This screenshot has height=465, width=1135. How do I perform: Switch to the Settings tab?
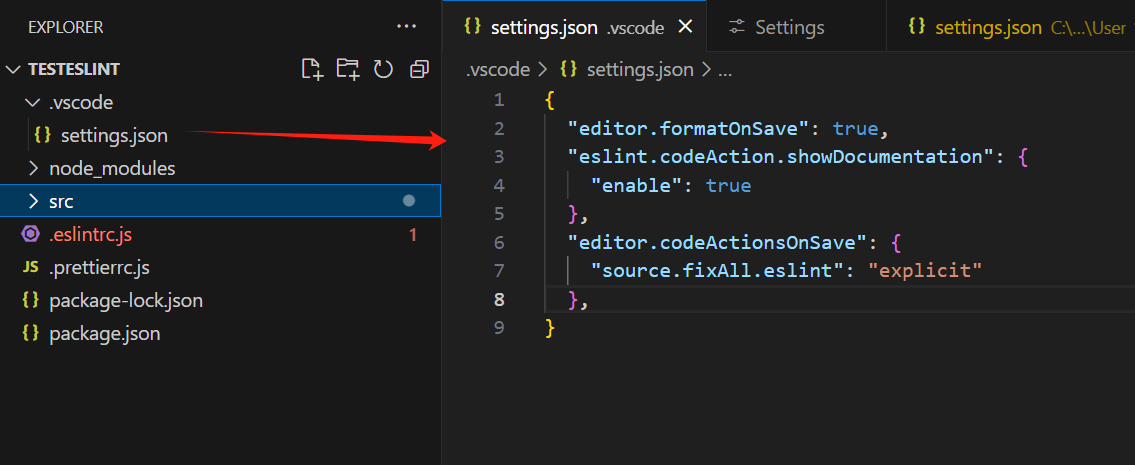click(789, 27)
